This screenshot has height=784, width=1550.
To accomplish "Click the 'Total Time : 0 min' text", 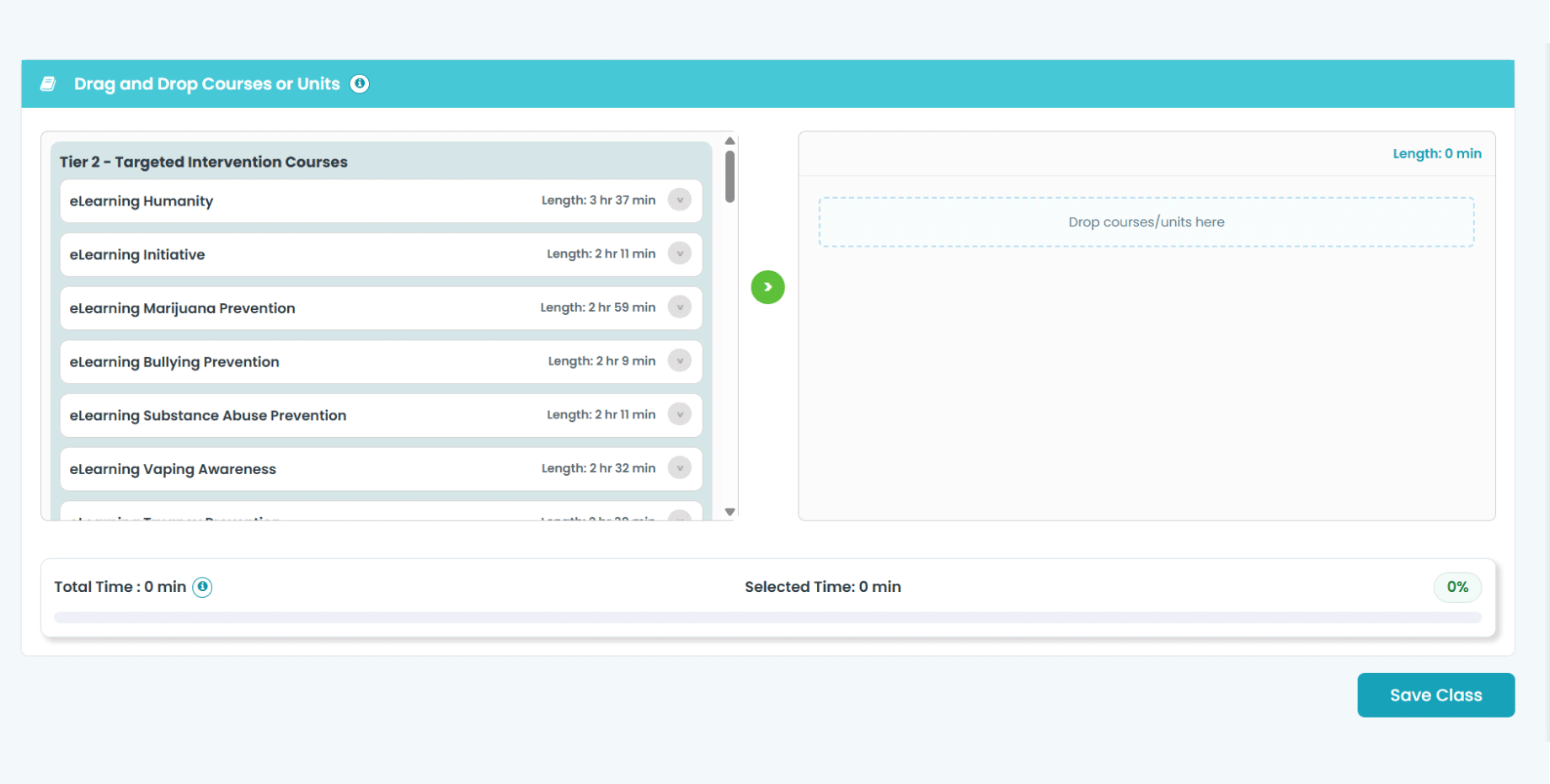I will pyautogui.click(x=120, y=587).
